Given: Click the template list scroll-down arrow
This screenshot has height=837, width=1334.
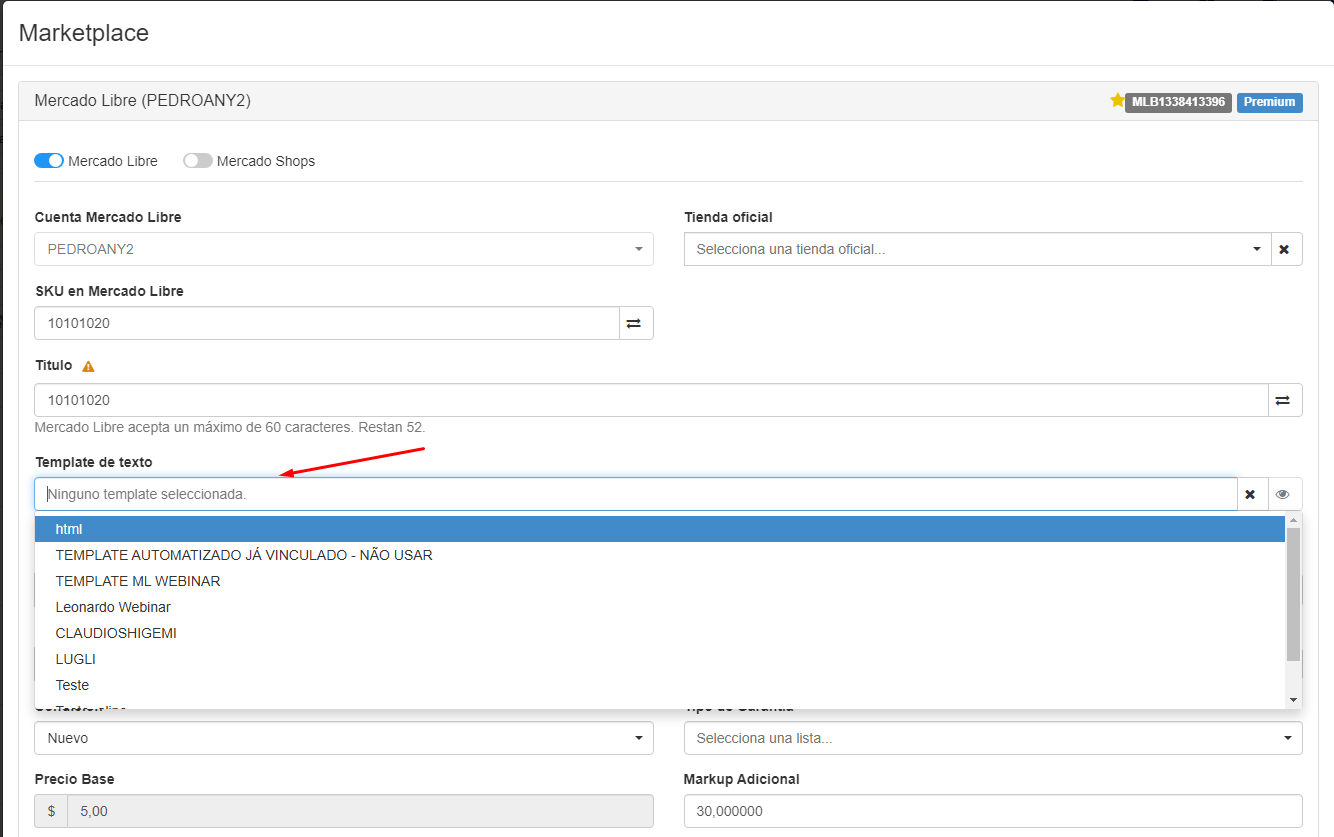Looking at the screenshot, I should coord(1293,700).
